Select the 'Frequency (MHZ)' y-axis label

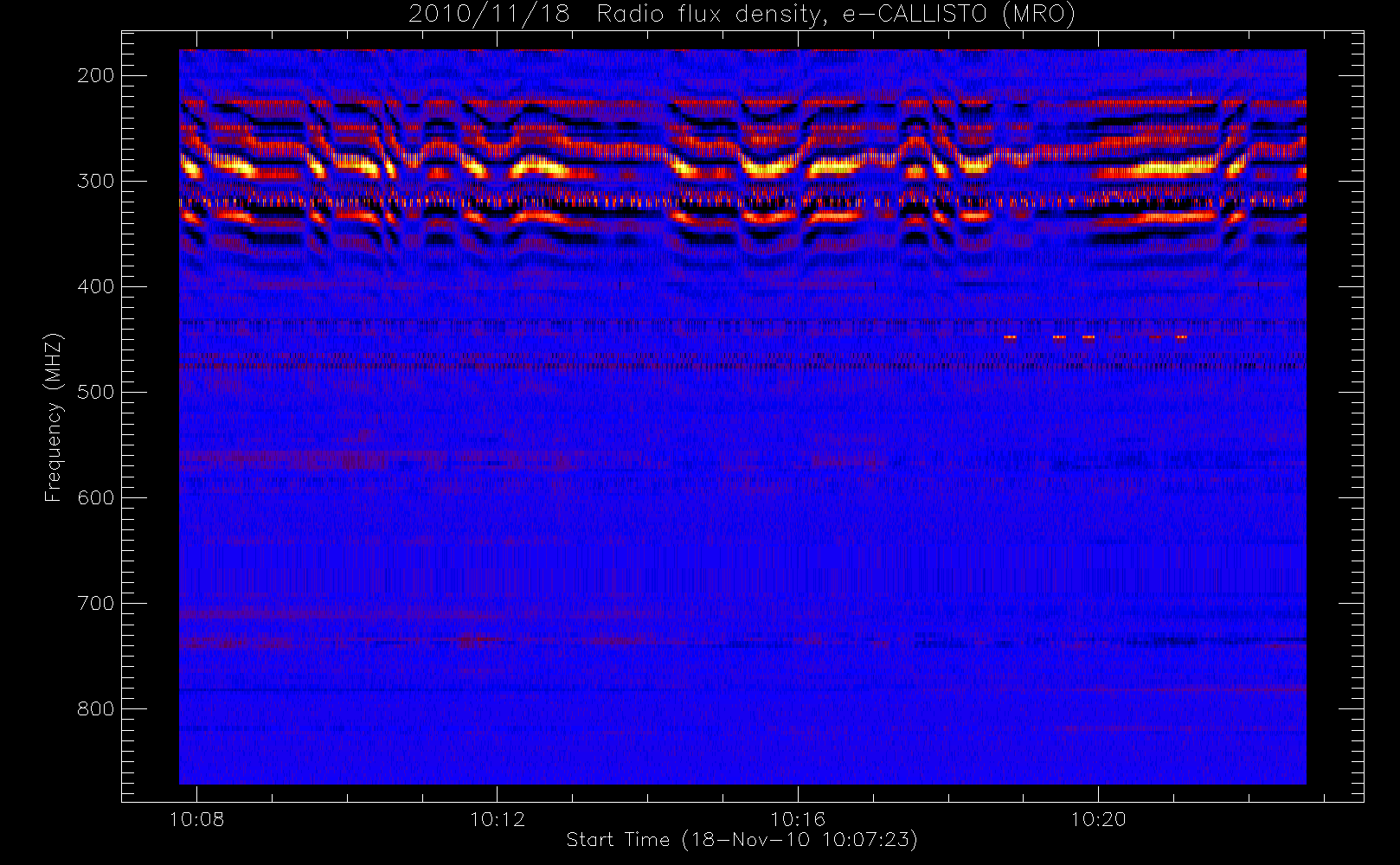coord(54,417)
